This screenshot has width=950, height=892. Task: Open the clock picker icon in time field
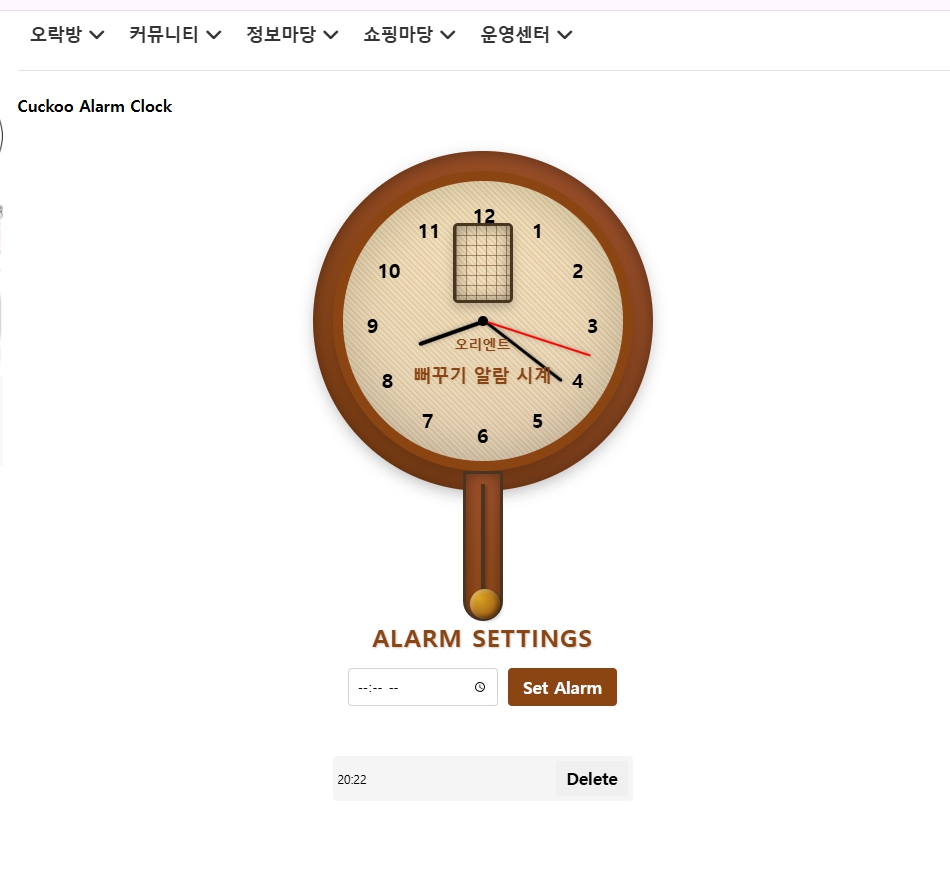tap(480, 687)
